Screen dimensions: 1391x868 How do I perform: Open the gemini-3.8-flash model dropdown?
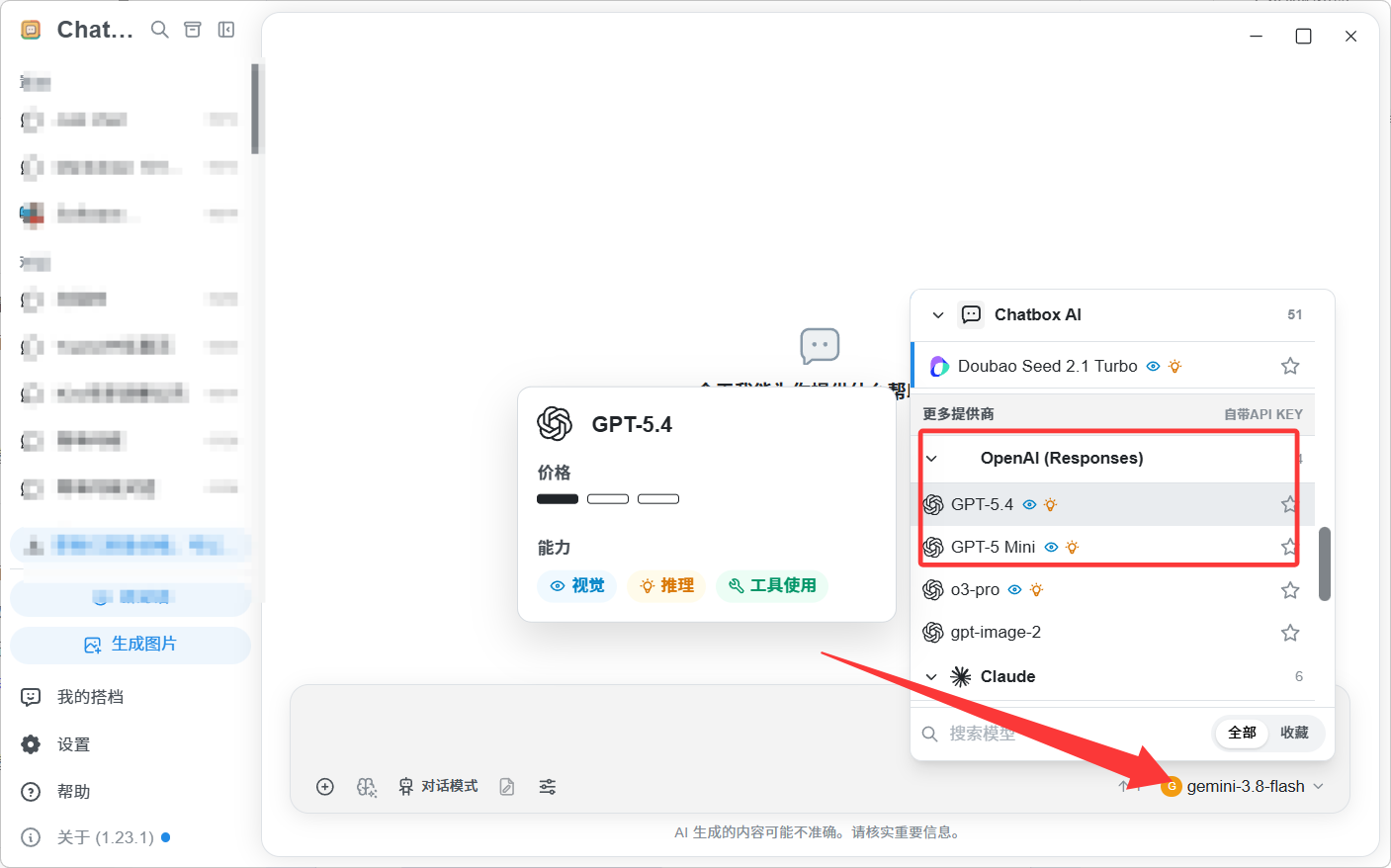tap(1243, 787)
